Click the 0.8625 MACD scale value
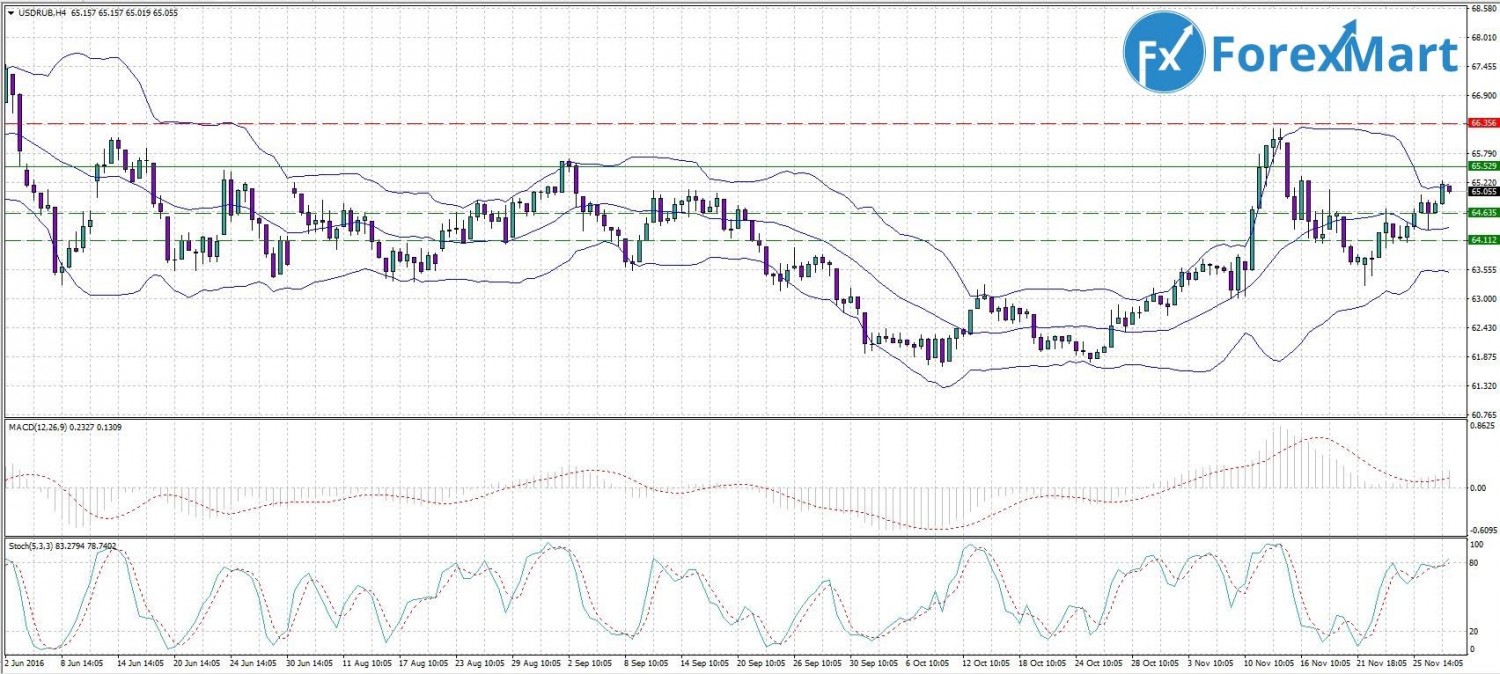 pos(1482,426)
